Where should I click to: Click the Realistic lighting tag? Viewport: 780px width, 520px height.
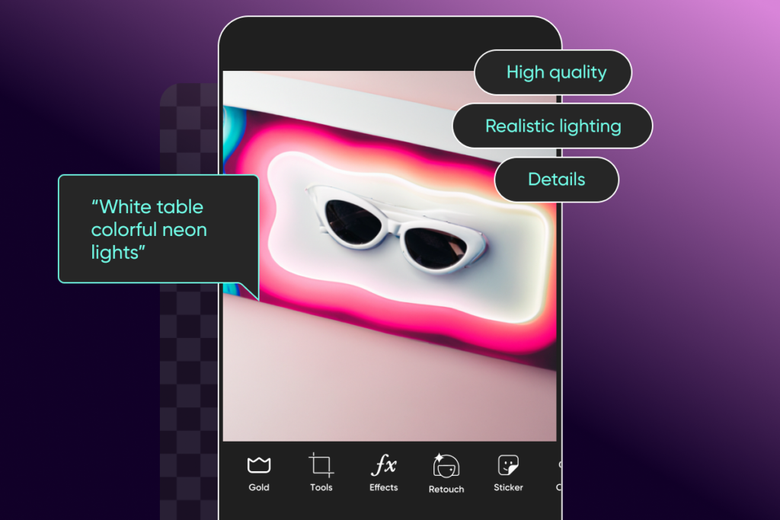553,126
